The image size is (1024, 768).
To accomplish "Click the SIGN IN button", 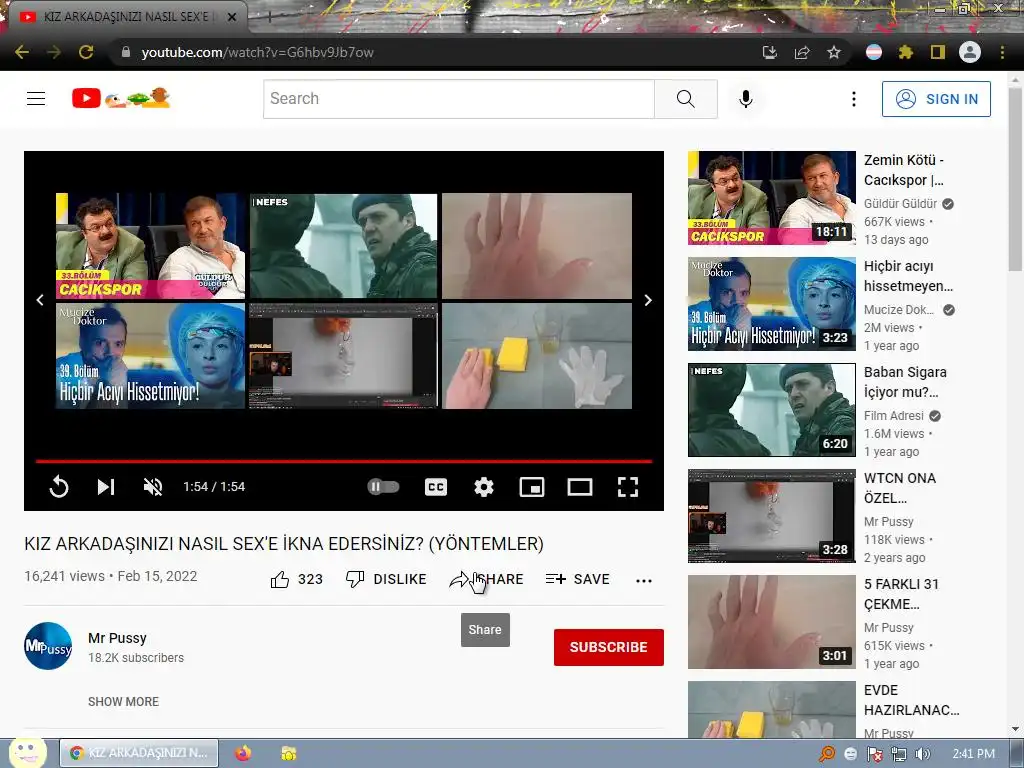I will 936,99.
